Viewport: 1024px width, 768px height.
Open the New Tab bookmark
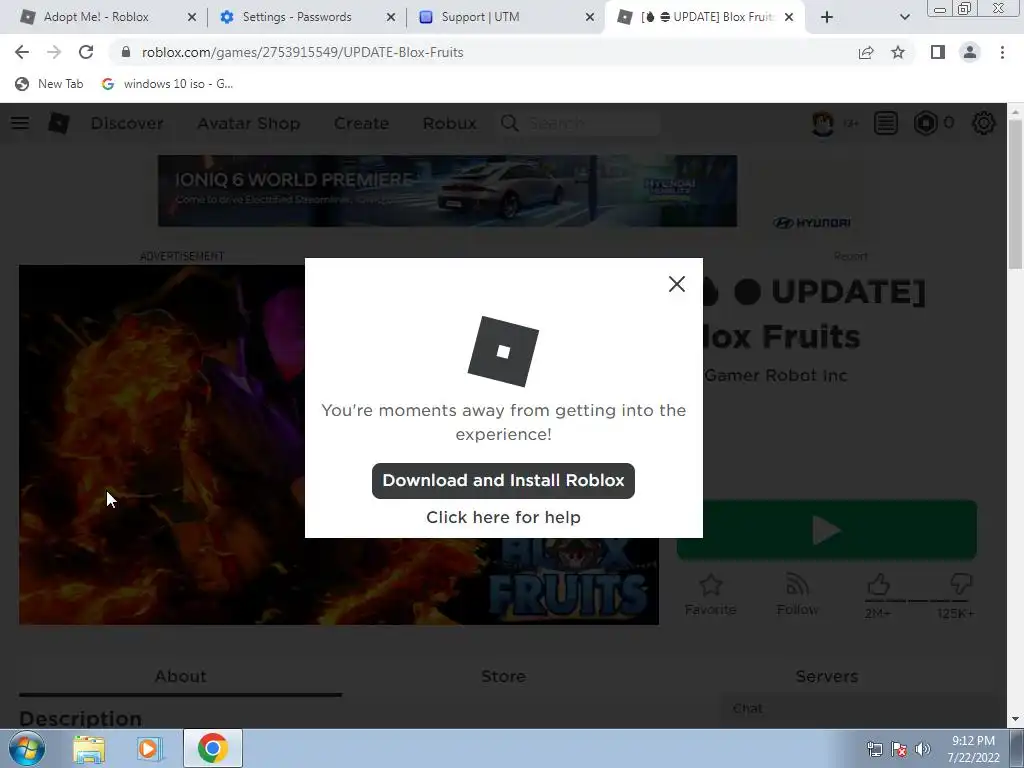[x=50, y=84]
